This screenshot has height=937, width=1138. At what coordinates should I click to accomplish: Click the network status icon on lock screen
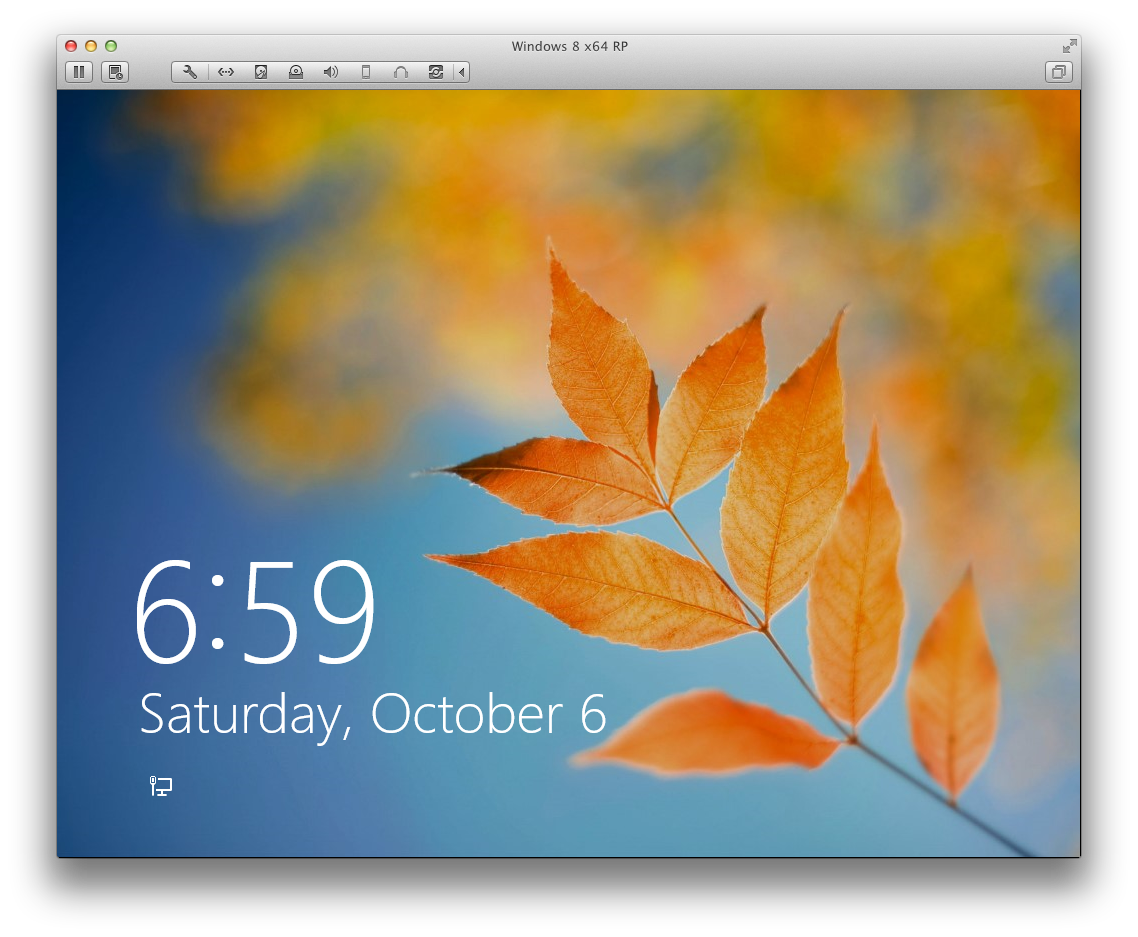point(160,786)
